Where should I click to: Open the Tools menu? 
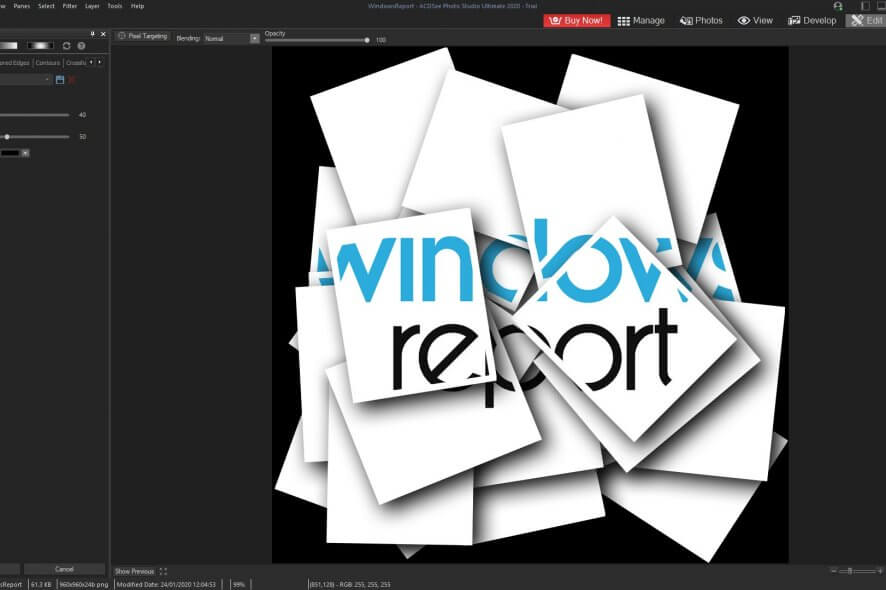click(115, 6)
